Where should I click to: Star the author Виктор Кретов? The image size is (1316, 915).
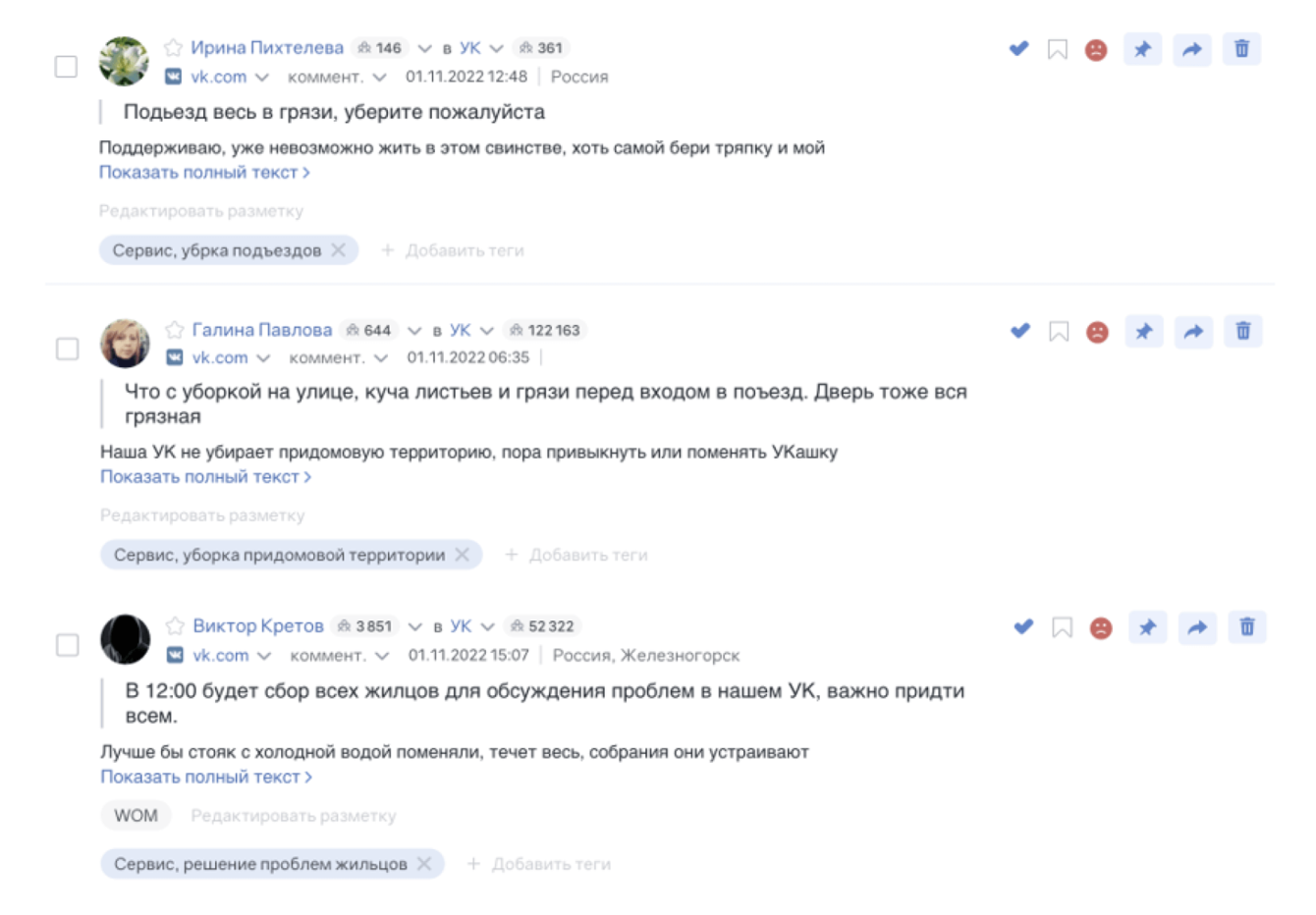point(175,625)
